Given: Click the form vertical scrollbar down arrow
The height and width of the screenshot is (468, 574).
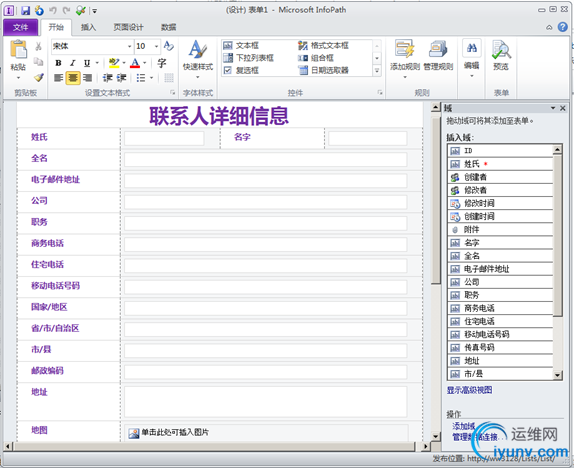Looking at the screenshot, I should (x=435, y=436).
